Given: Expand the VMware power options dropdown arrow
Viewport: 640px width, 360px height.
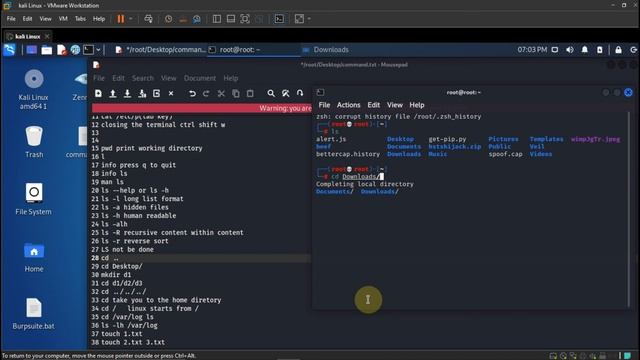Looking at the screenshot, I should [131, 19].
